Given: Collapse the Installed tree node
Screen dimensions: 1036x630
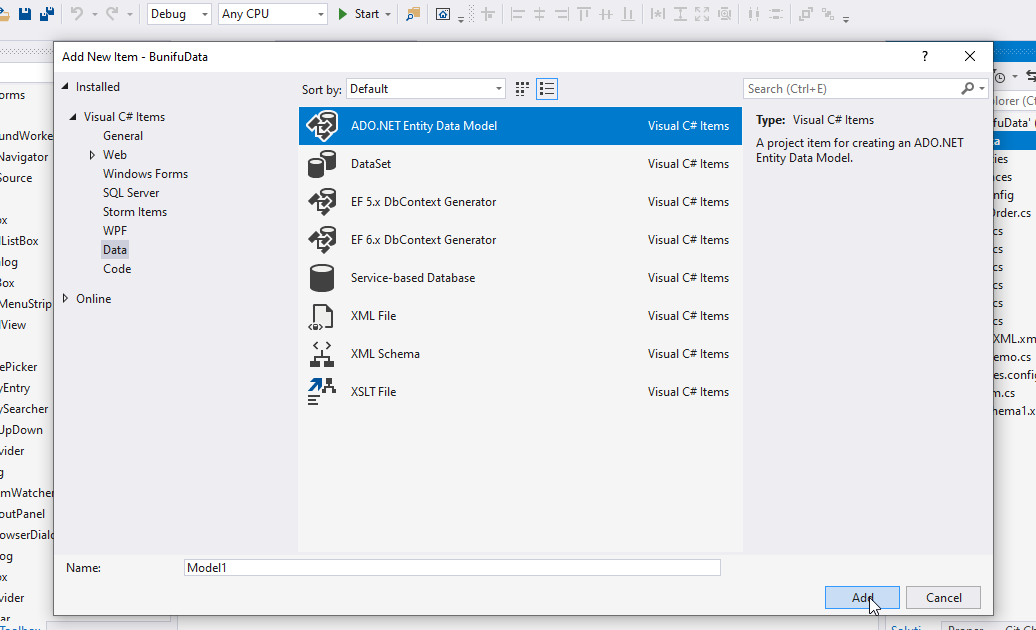Looking at the screenshot, I should click(x=65, y=87).
